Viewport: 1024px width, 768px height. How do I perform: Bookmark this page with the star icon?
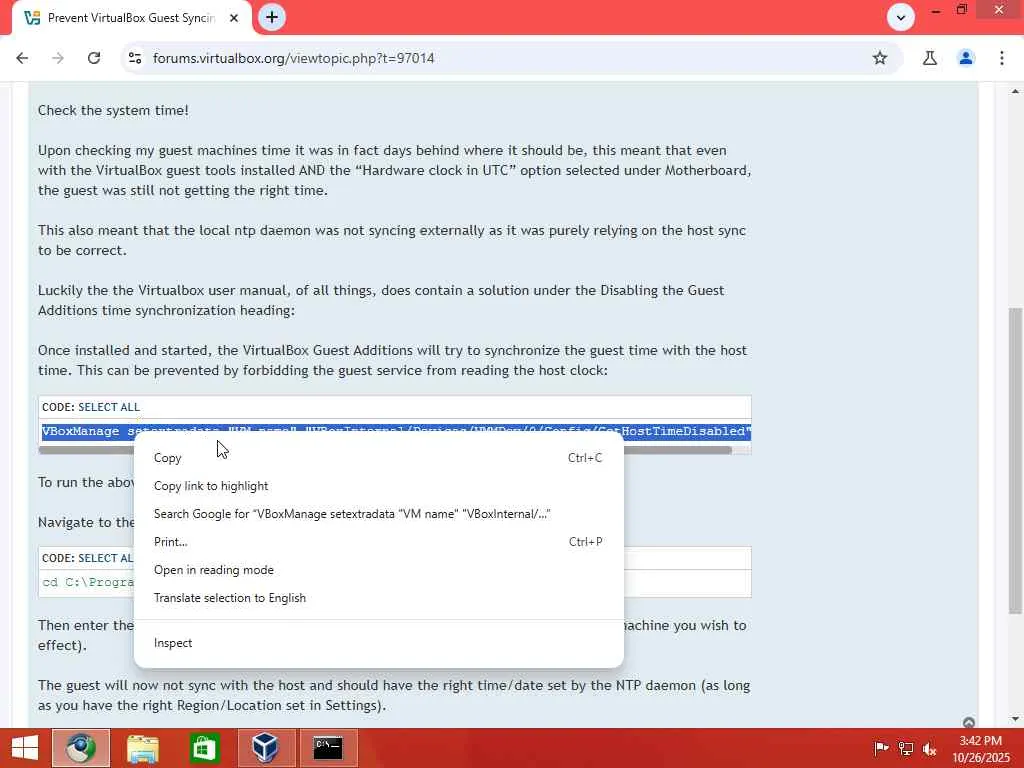(x=880, y=58)
